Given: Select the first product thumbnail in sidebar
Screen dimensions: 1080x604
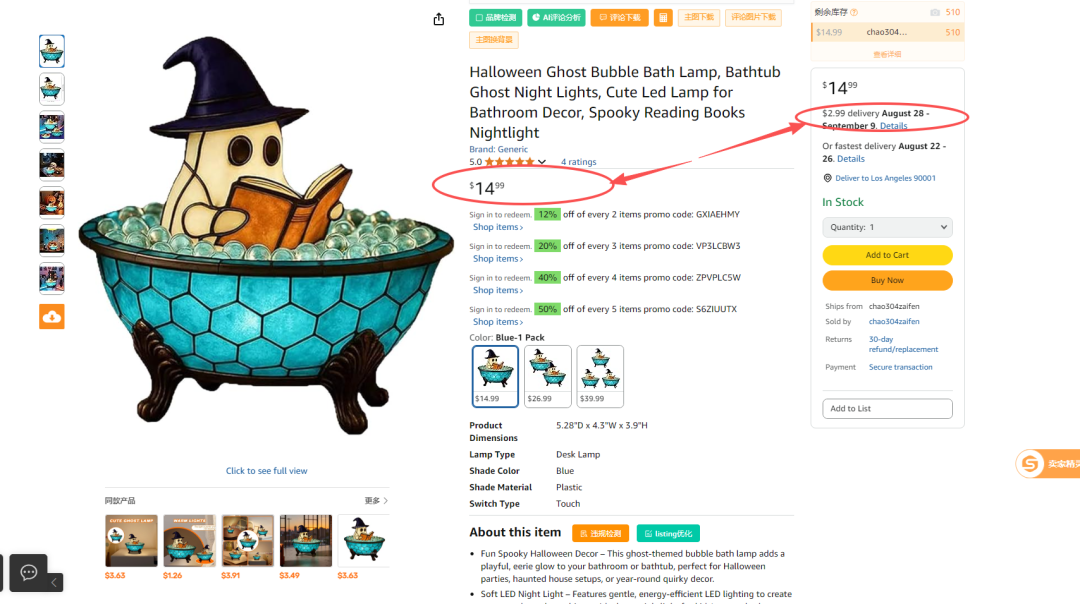Looking at the screenshot, I should pyautogui.click(x=52, y=51).
